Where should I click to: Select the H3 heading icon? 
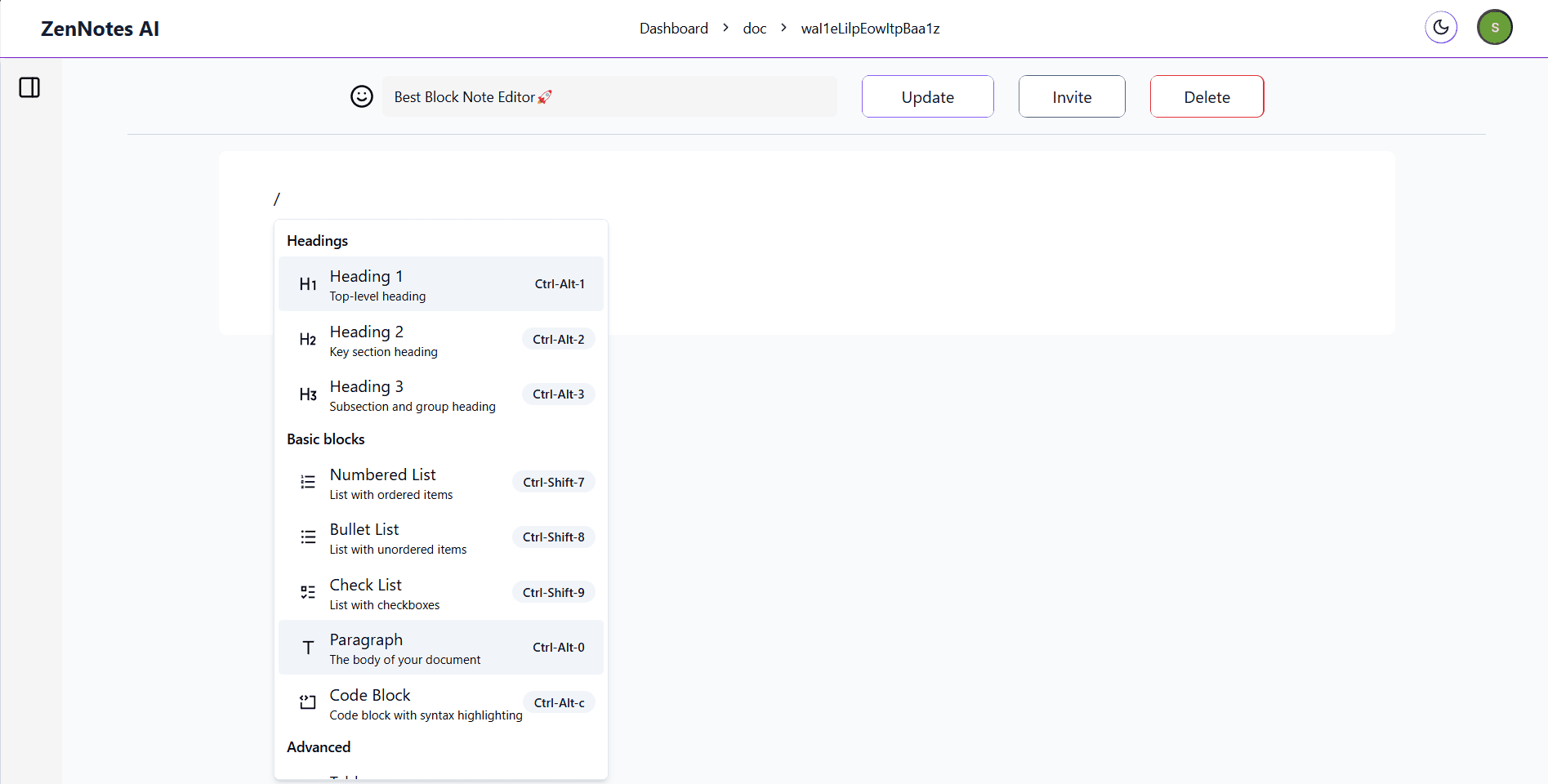pyautogui.click(x=308, y=394)
